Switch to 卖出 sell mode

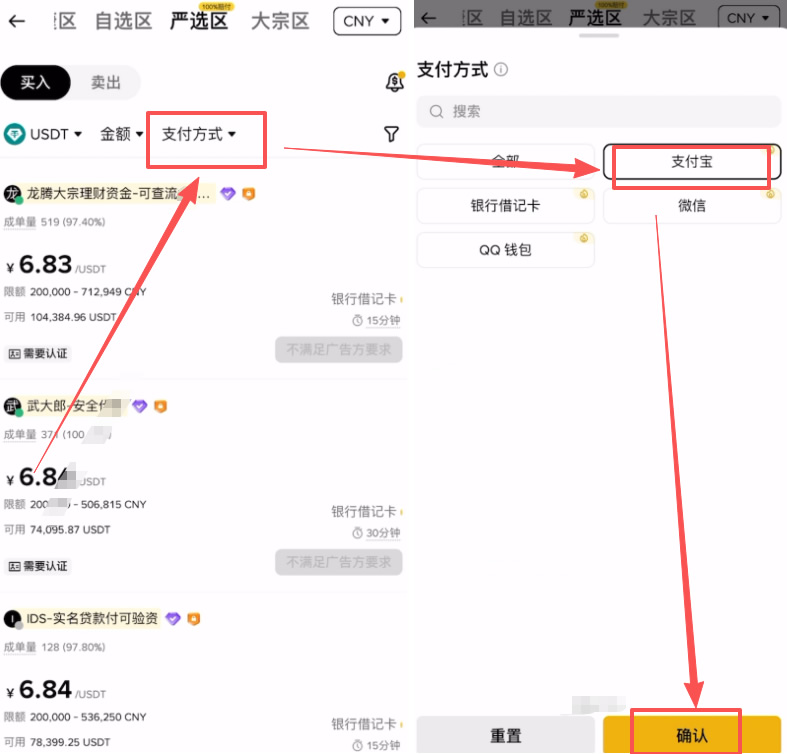(x=105, y=83)
